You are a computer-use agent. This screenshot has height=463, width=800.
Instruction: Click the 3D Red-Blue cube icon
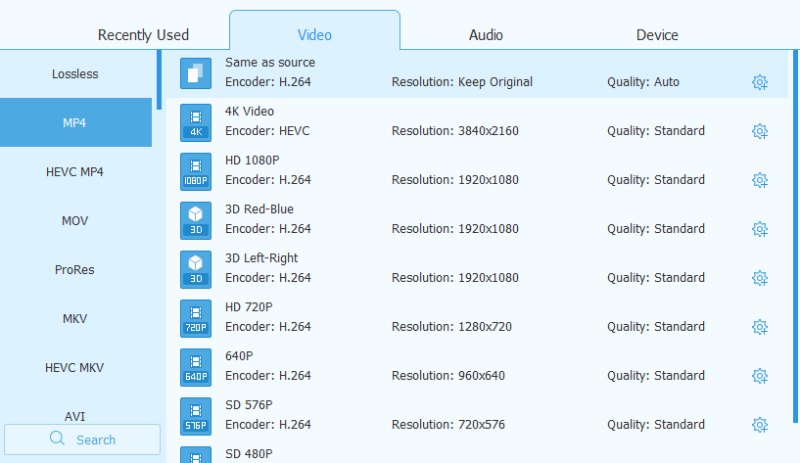pos(196,221)
